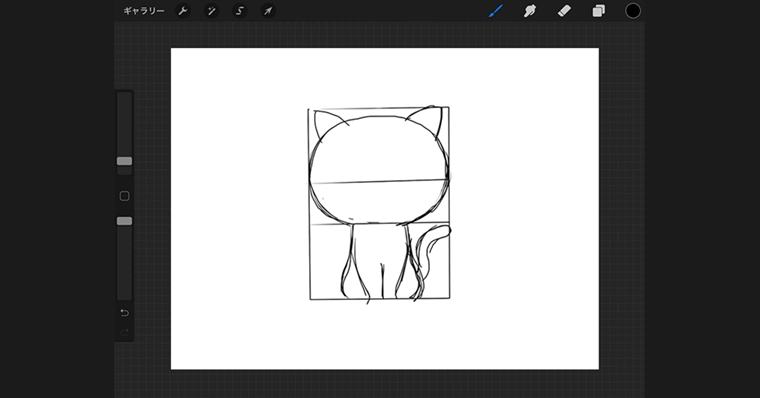This screenshot has height=398, width=760.
Task: Open the Actions wrench menu
Action: (x=183, y=11)
